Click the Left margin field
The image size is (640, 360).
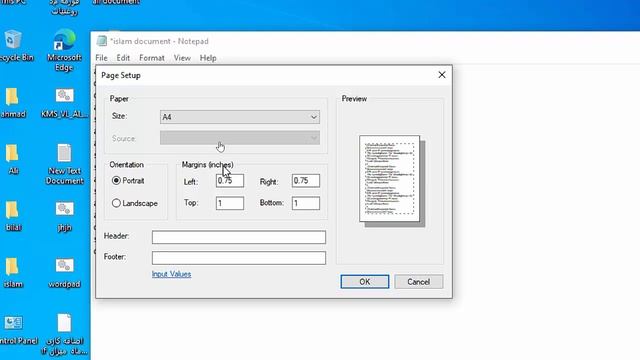230,181
